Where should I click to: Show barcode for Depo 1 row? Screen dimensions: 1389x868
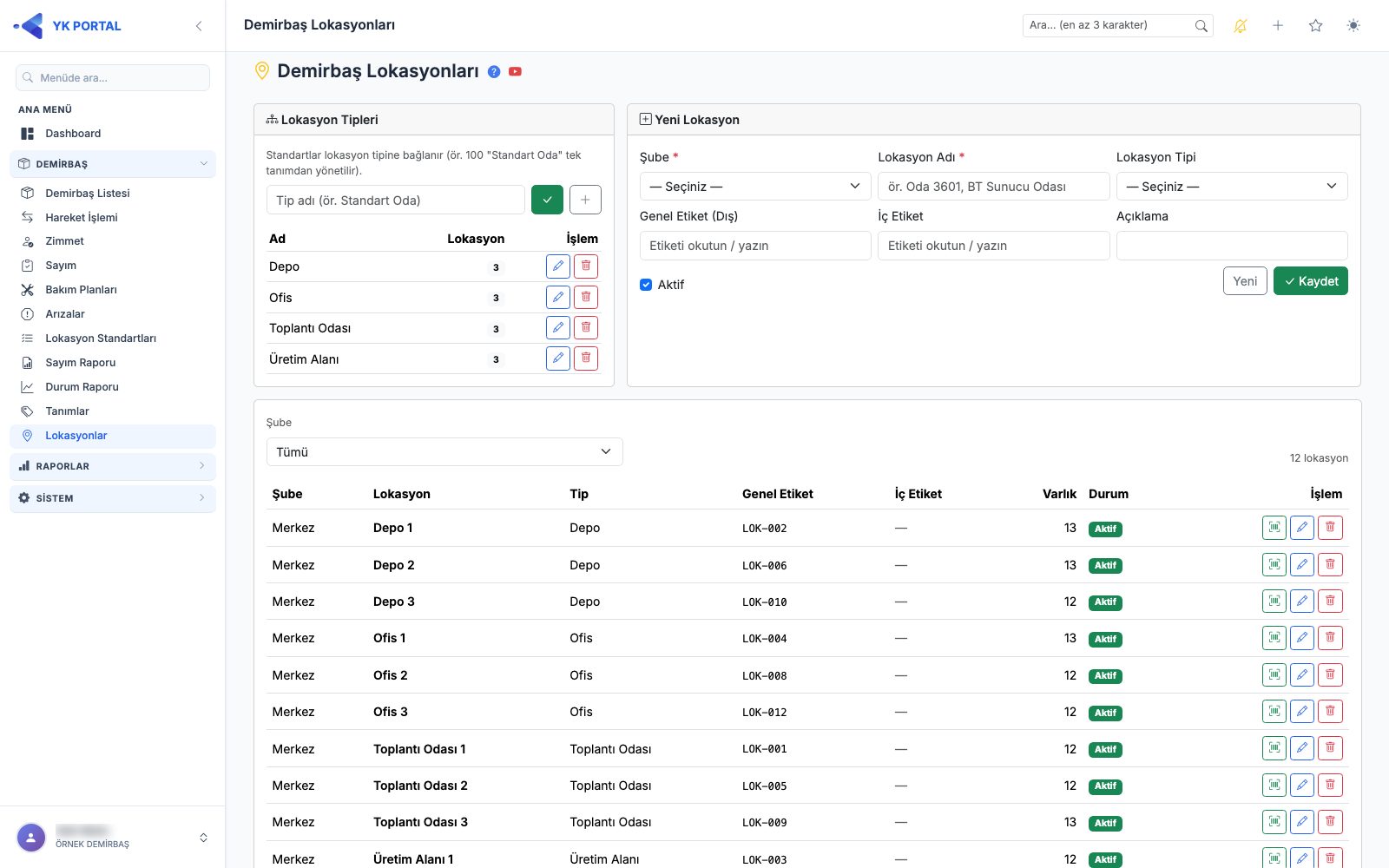pyautogui.click(x=1274, y=528)
